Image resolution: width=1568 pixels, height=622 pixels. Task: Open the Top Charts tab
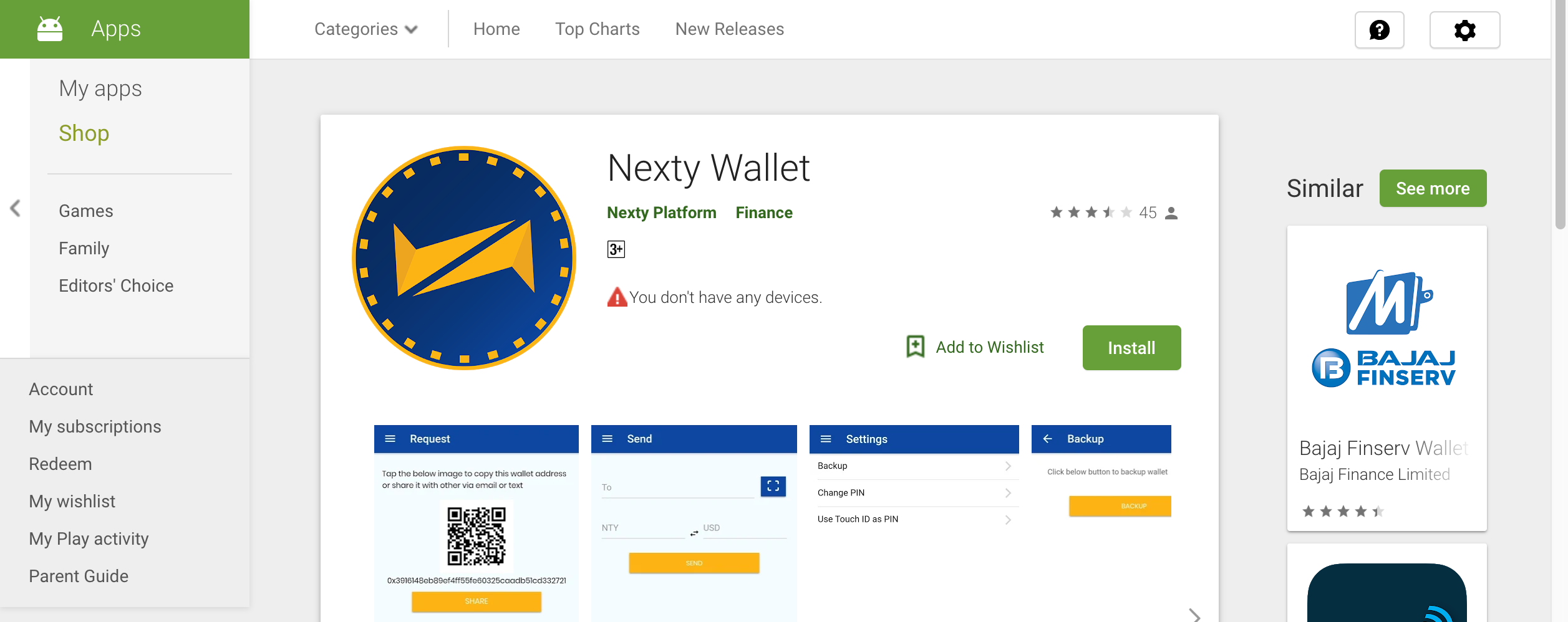coord(598,29)
